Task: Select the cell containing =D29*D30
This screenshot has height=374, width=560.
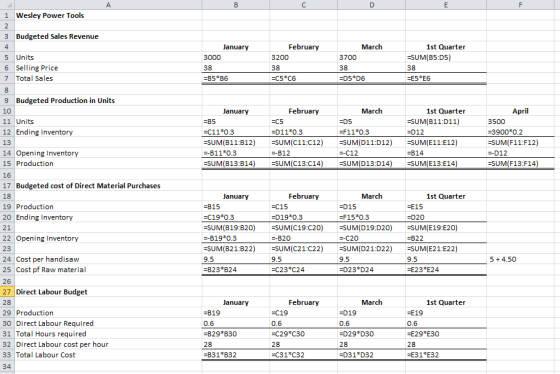Action: coord(371,334)
